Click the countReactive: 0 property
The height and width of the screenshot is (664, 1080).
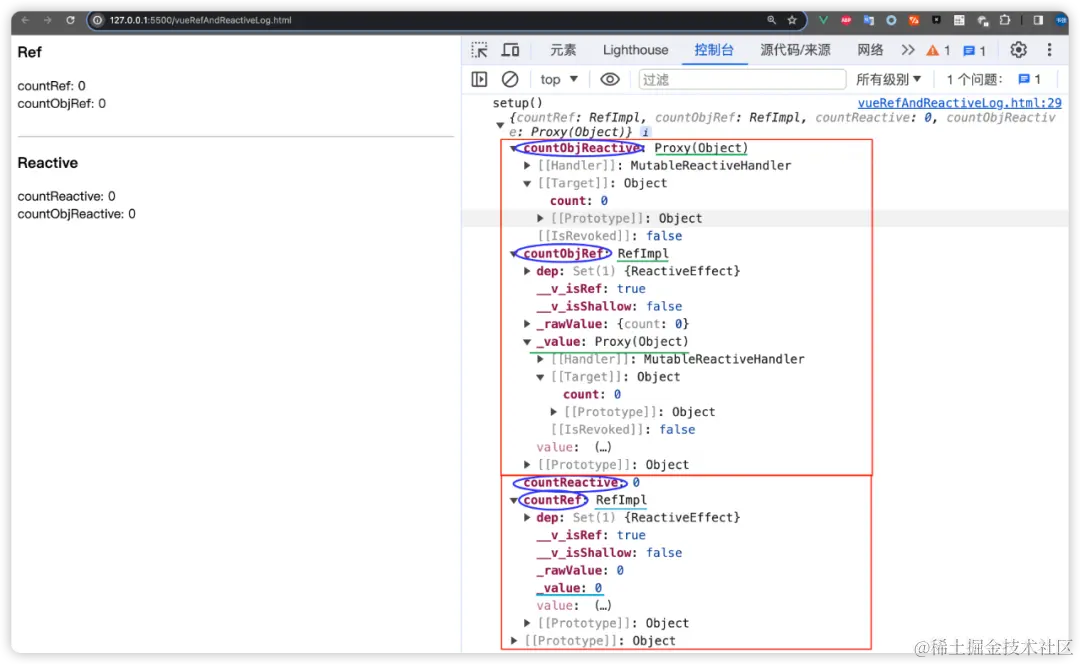pos(581,482)
